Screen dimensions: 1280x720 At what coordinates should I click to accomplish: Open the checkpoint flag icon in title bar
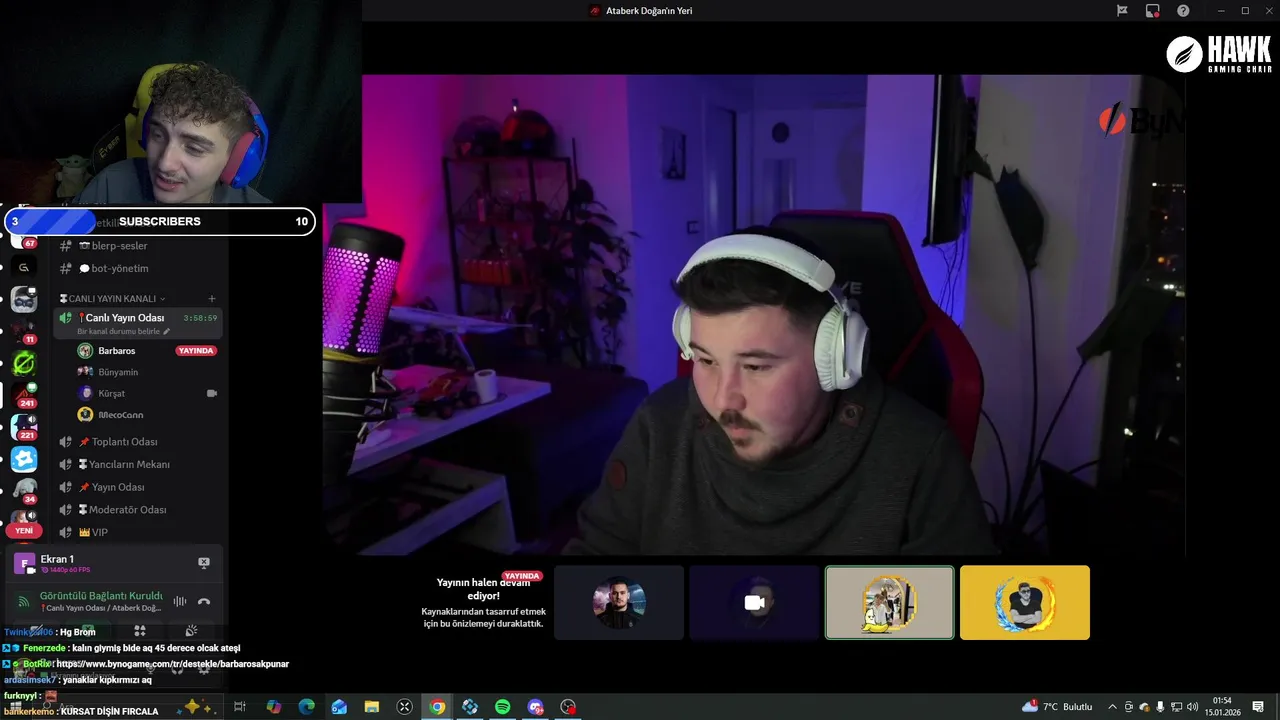coord(1122,11)
